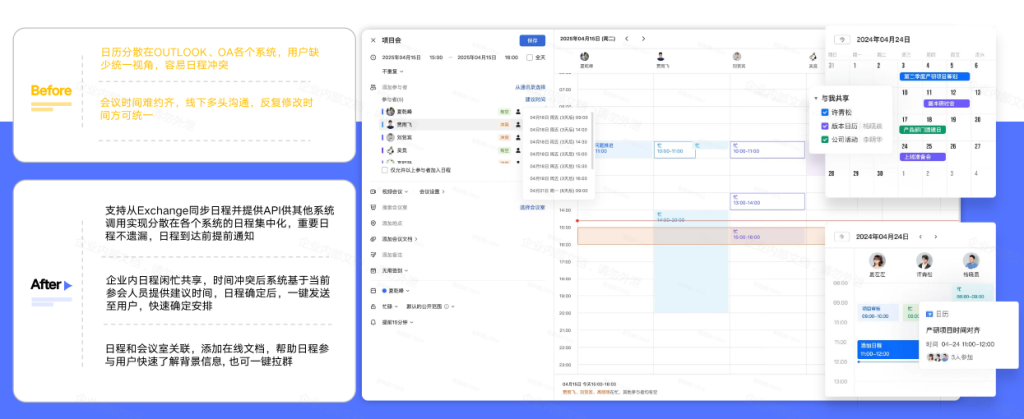Open the blue 第二季度产研项目筹划 event
Image resolution: width=1024 pixels, height=419 pixels.
point(935,76)
